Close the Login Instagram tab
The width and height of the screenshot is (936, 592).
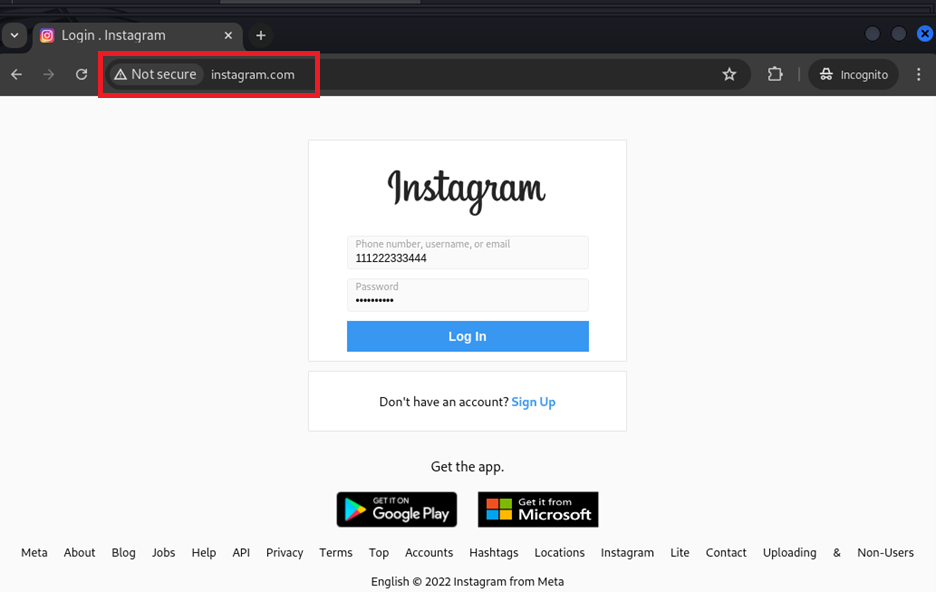tap(228, 35)
